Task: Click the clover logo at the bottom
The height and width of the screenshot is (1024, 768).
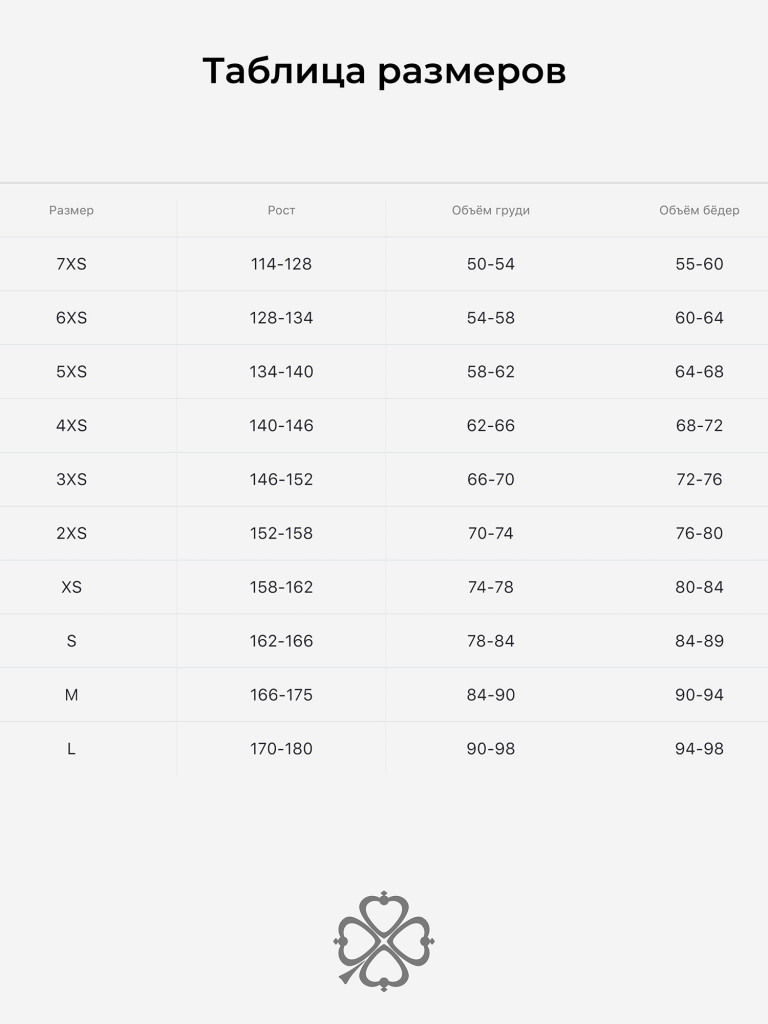Action: coord(384,940)
